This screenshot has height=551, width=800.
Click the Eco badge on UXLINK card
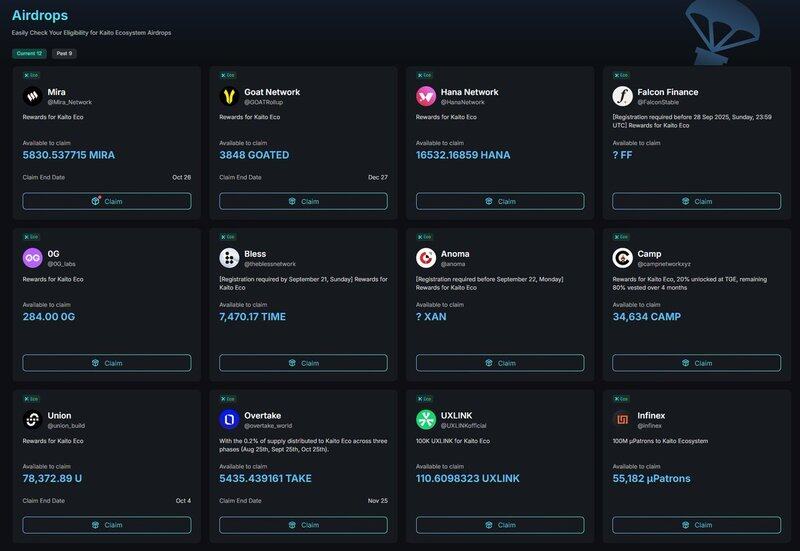(424, 398)
